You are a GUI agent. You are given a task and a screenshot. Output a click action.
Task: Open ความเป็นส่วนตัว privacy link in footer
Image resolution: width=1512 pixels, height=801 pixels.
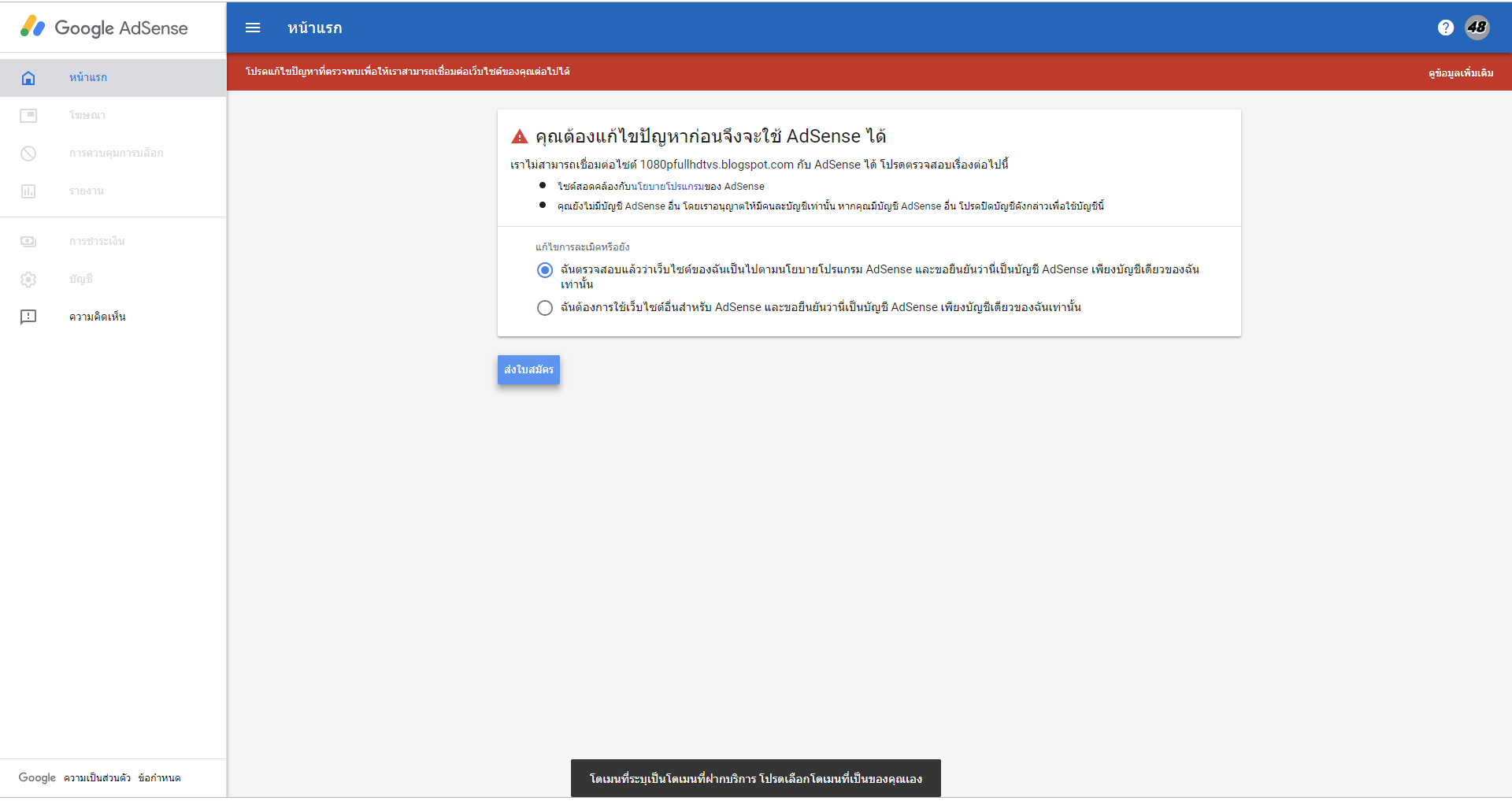98,778
